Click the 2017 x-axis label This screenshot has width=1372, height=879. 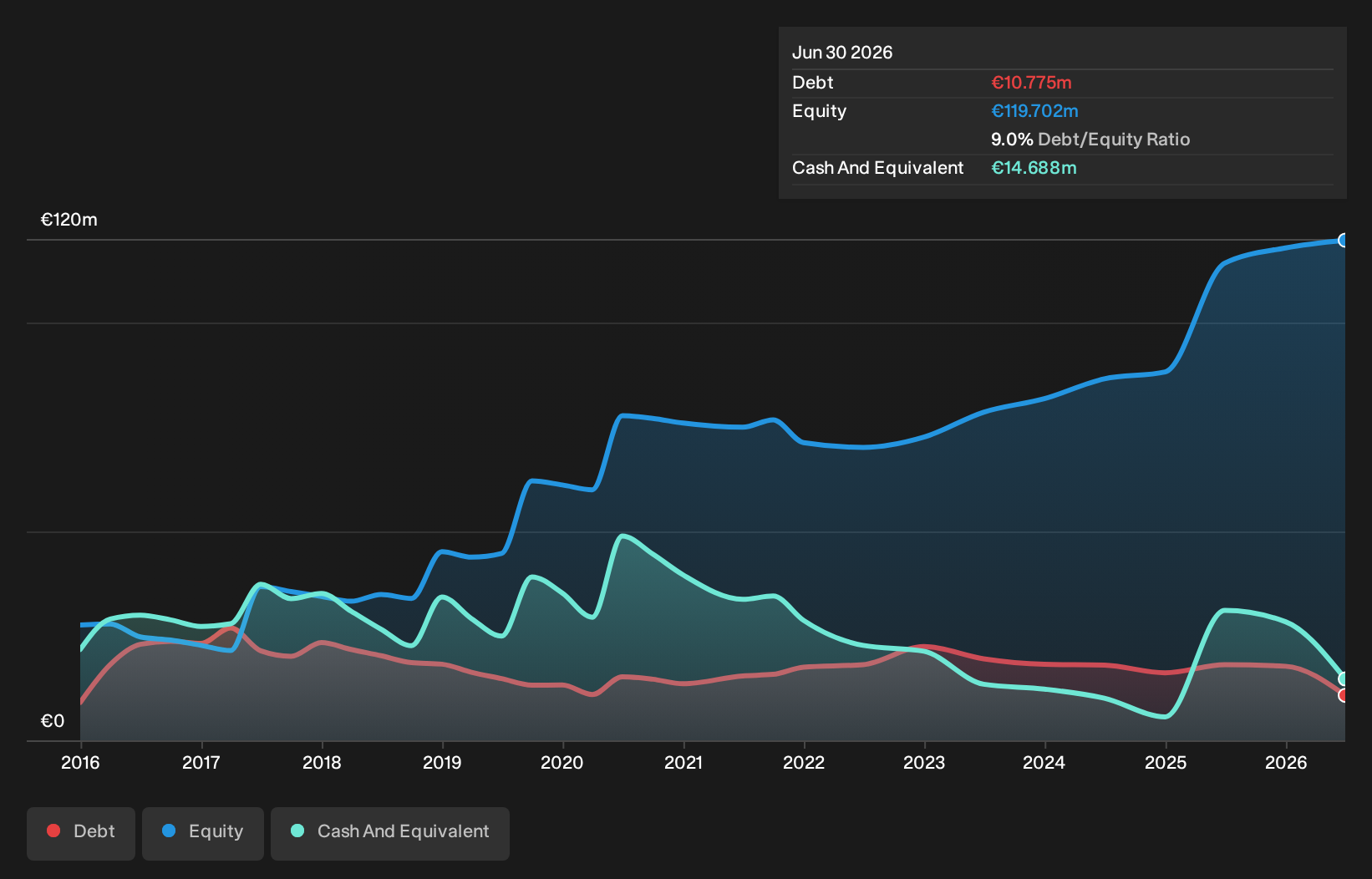point(201,762)
